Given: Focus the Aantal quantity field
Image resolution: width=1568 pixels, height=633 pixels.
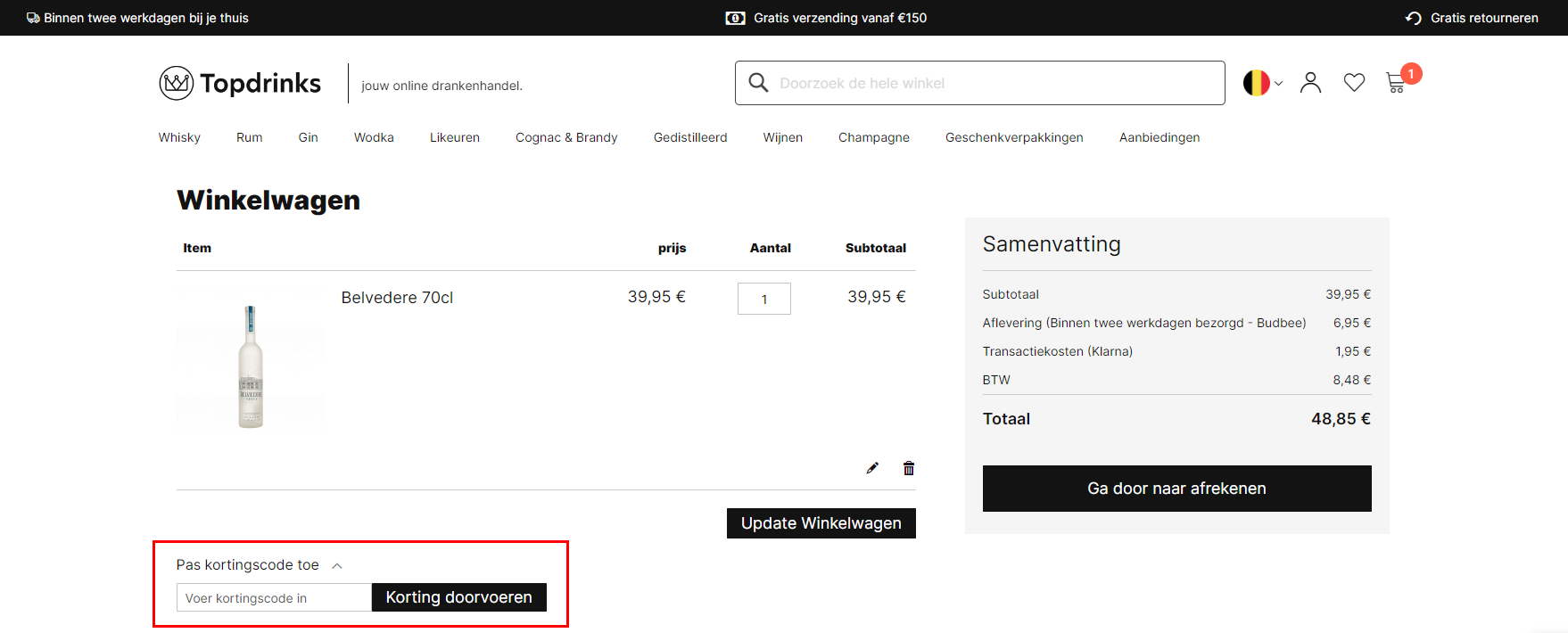Looking at the screenshot, I should tap(764, 299).
